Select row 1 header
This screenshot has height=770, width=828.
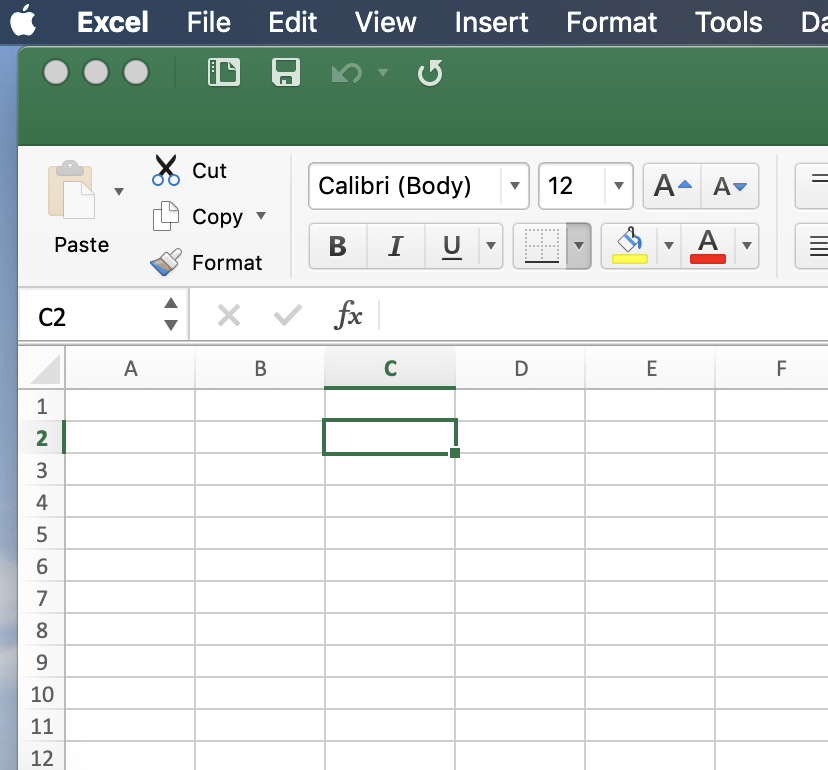tap(42, 406)
